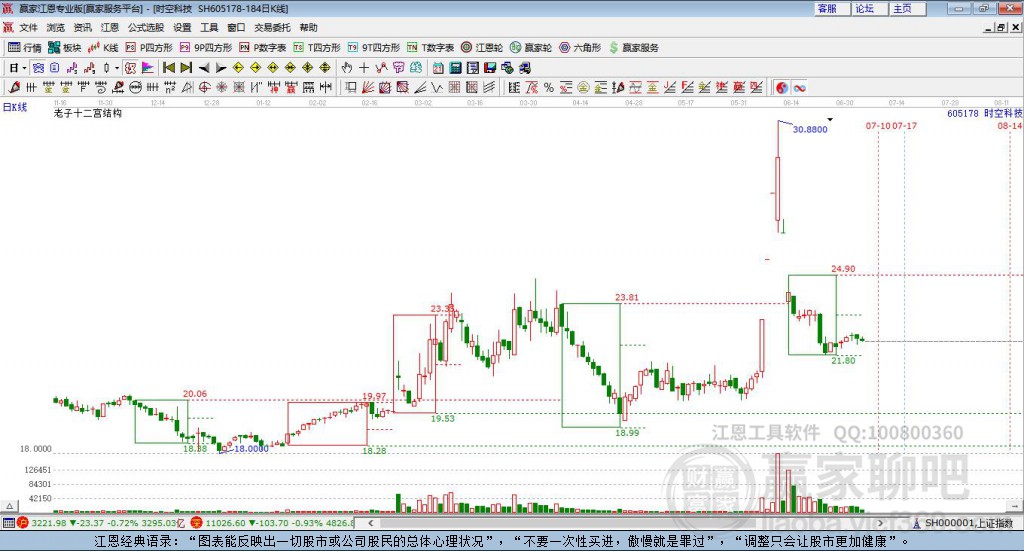The image size is (1024, 551).
Task: Select the zigzag wave line tool
Action: 436,87
